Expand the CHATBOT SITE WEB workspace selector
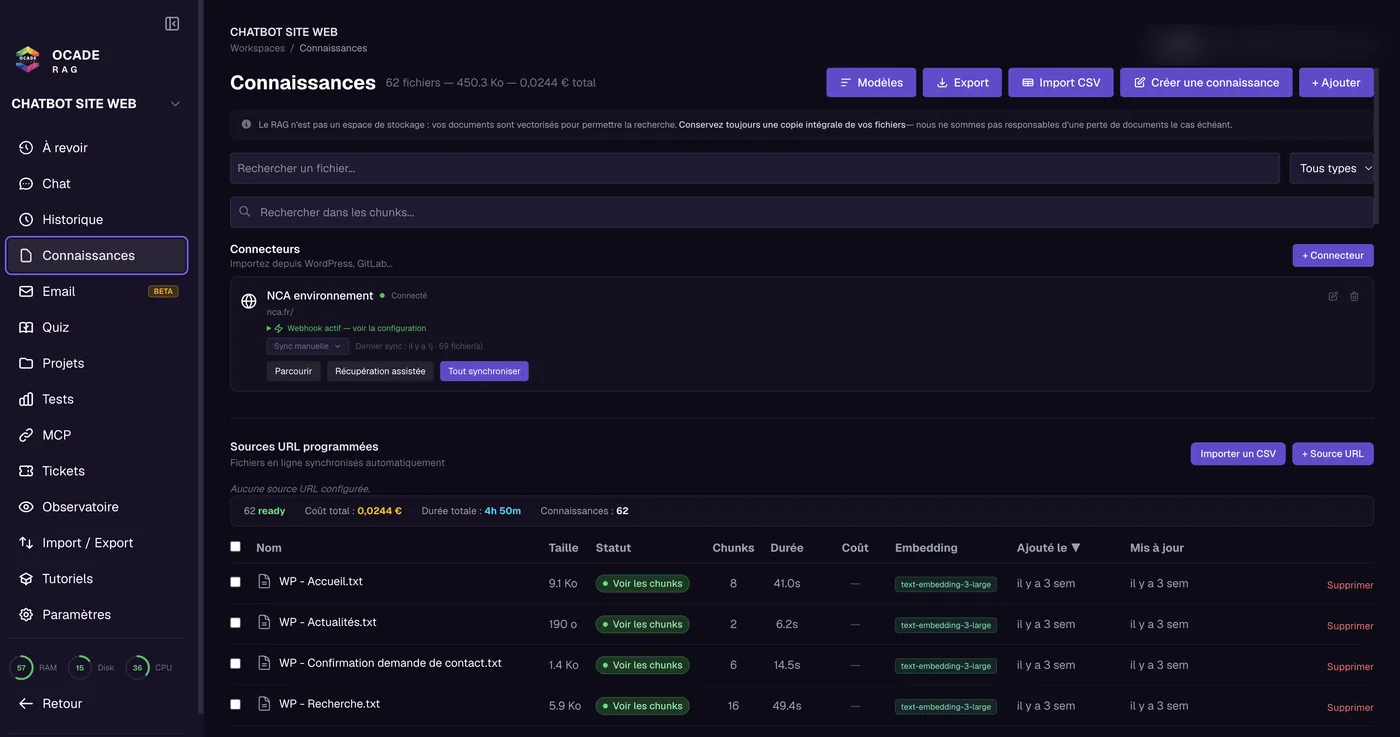 pos(96,104)
